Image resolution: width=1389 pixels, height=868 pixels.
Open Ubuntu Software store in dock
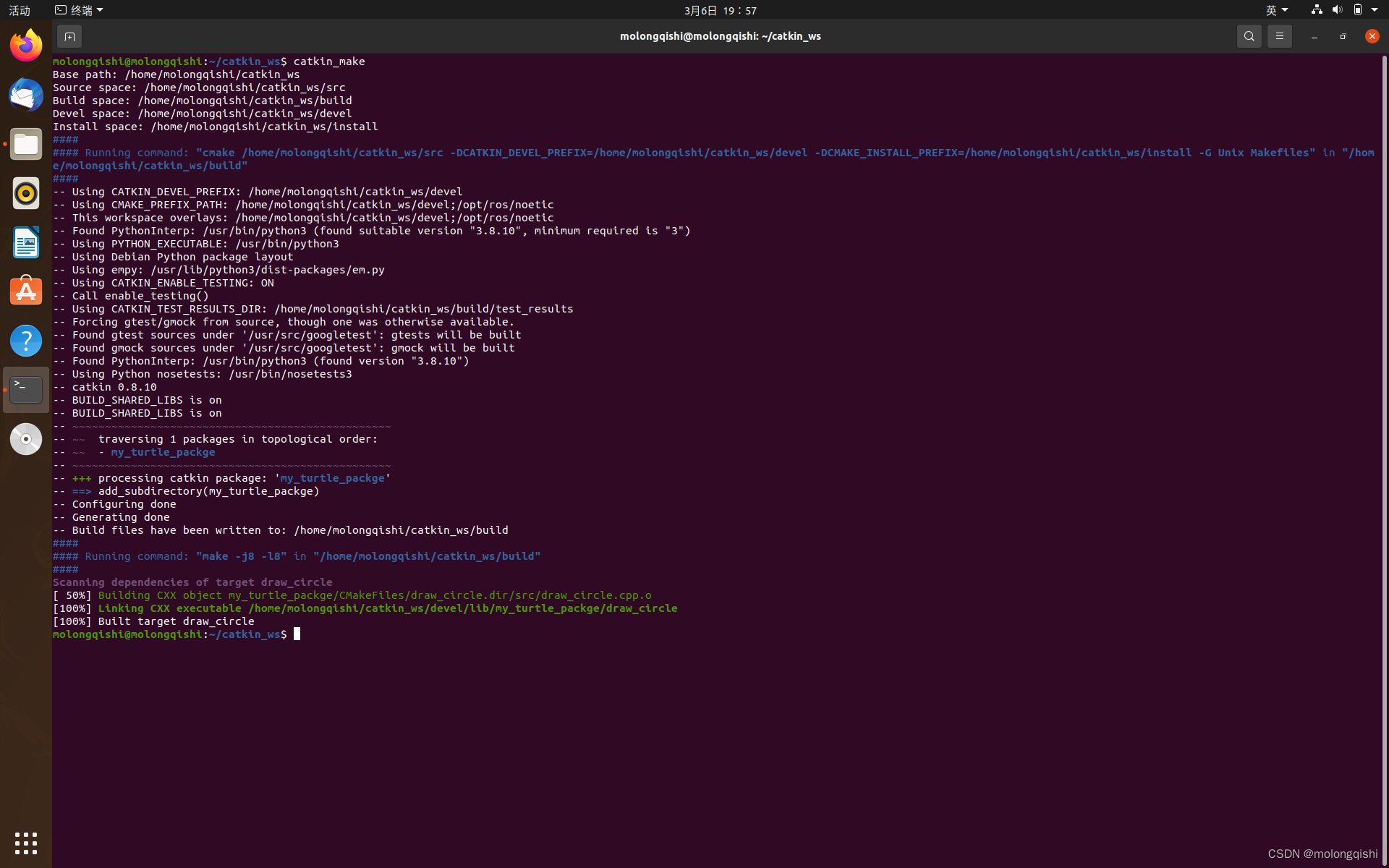point(26,292)
